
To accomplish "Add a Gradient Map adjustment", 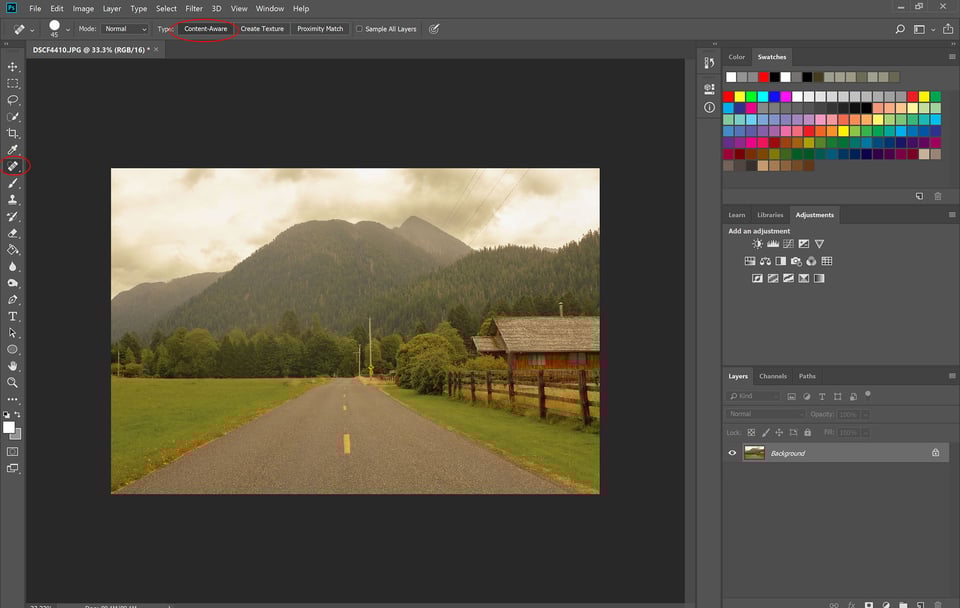I will [x=819, y=278].
